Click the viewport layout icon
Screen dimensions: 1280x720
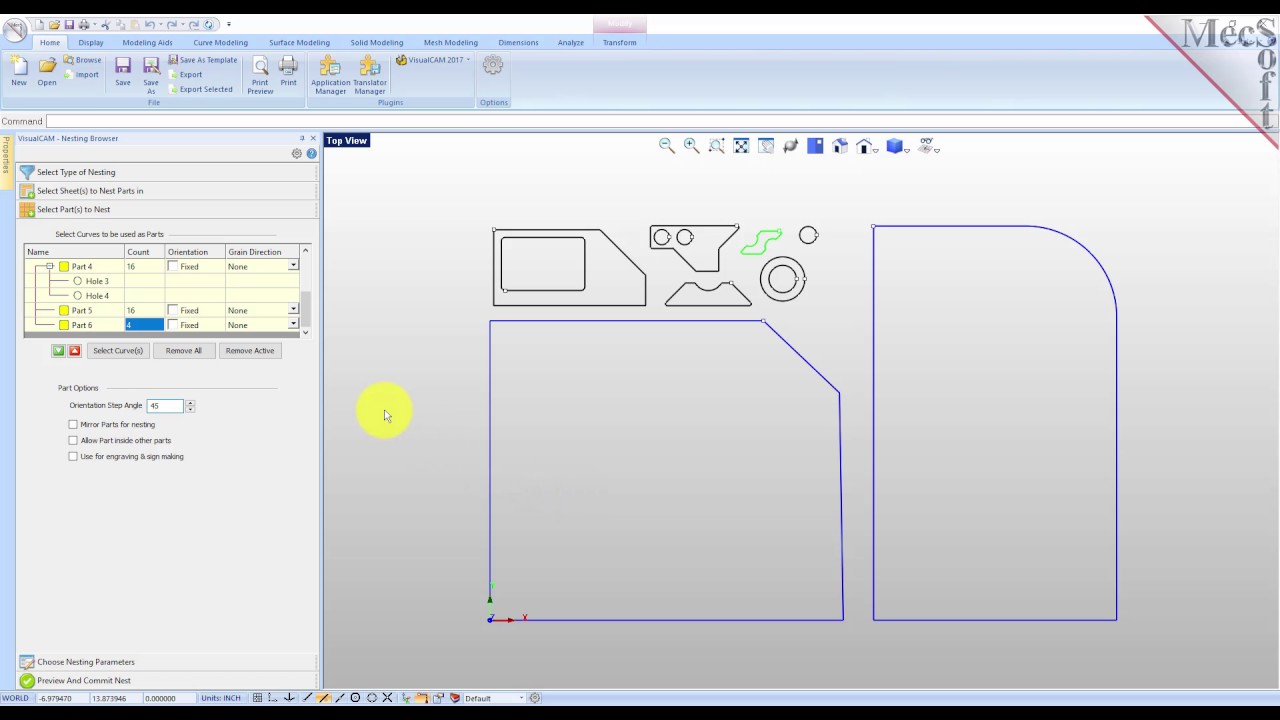coord(815,146)
